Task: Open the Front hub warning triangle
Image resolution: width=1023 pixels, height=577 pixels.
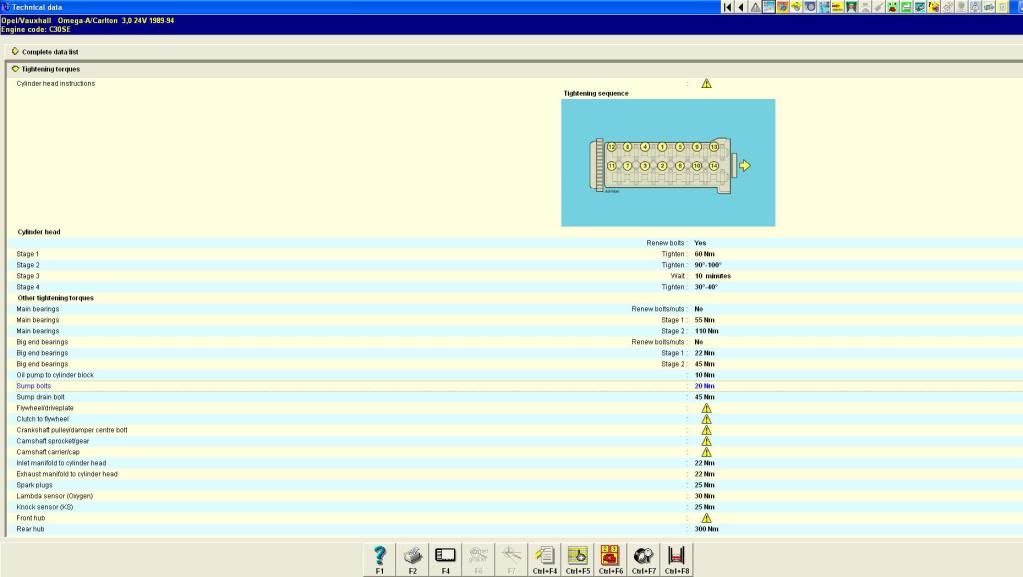Action: (x=706, y=518)
